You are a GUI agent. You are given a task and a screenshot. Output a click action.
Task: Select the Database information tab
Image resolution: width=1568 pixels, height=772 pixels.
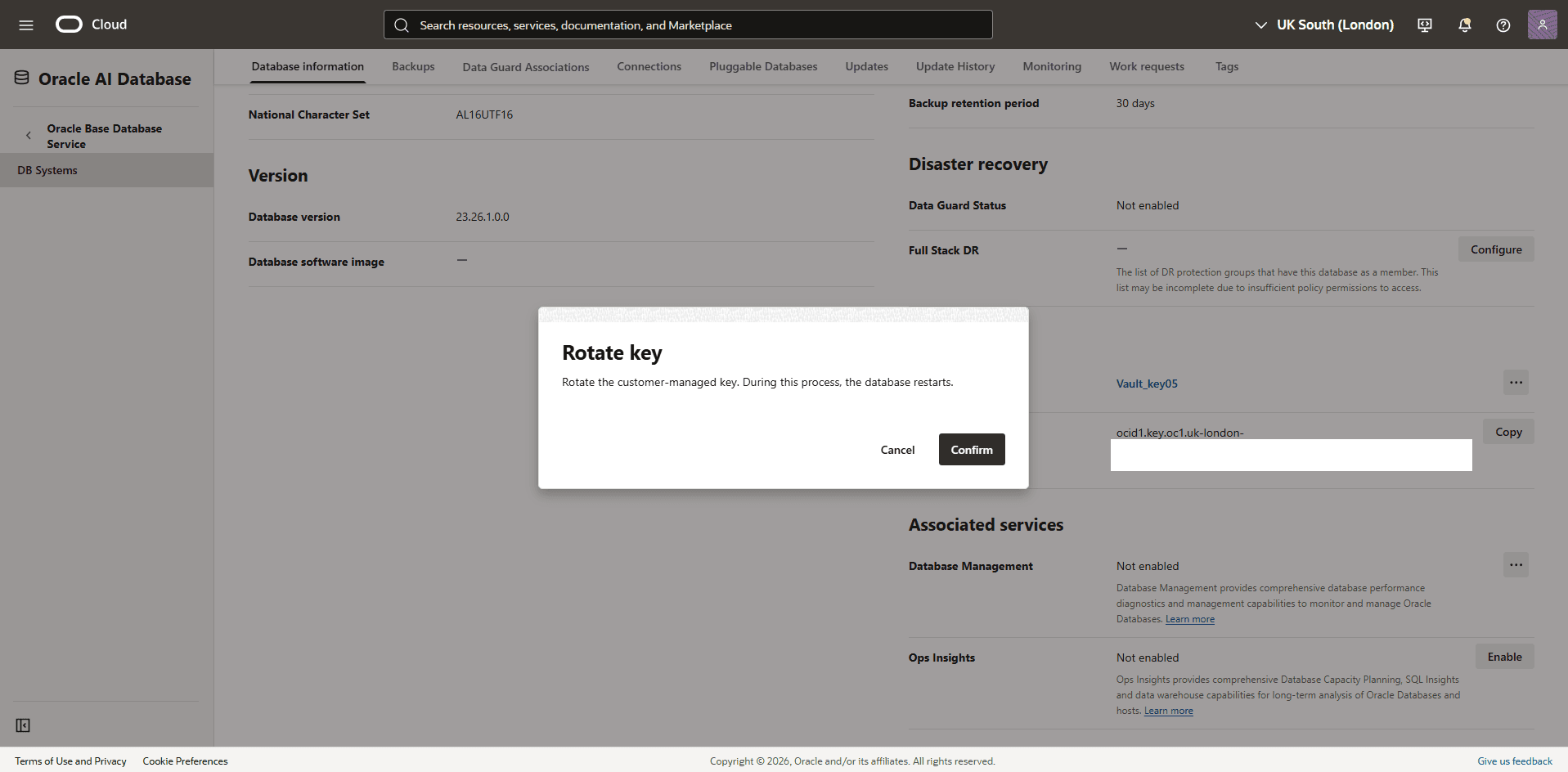[x=308, y=66]
